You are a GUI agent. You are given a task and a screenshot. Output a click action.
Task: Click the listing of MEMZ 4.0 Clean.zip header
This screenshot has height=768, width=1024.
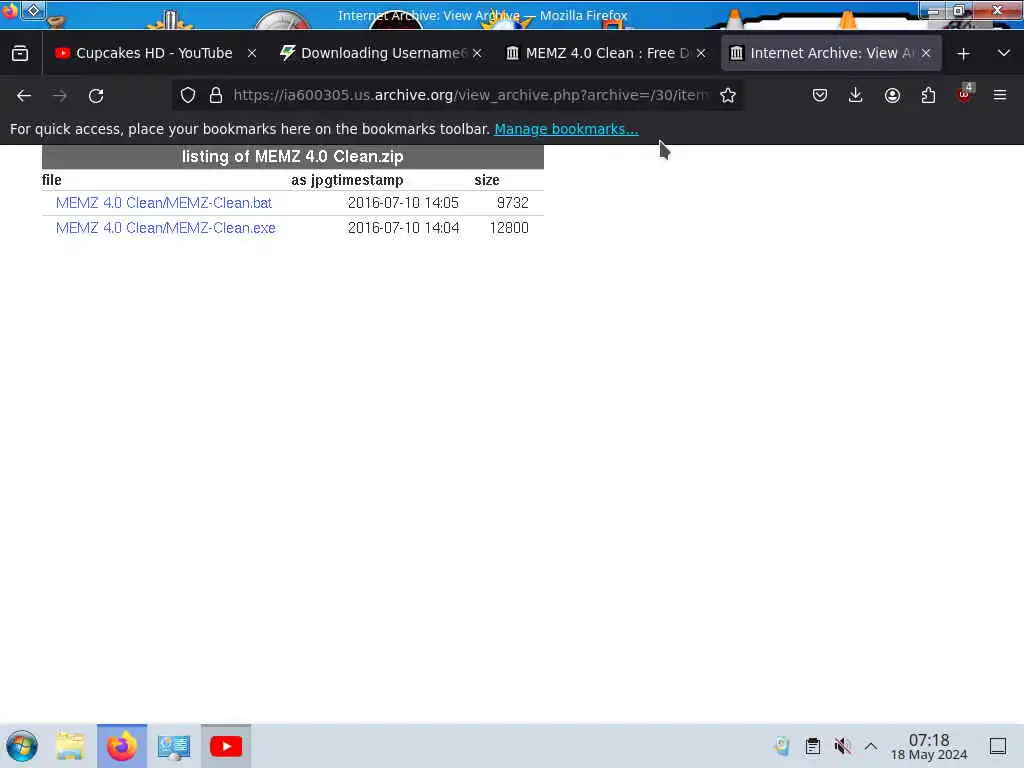pos(293,157)
